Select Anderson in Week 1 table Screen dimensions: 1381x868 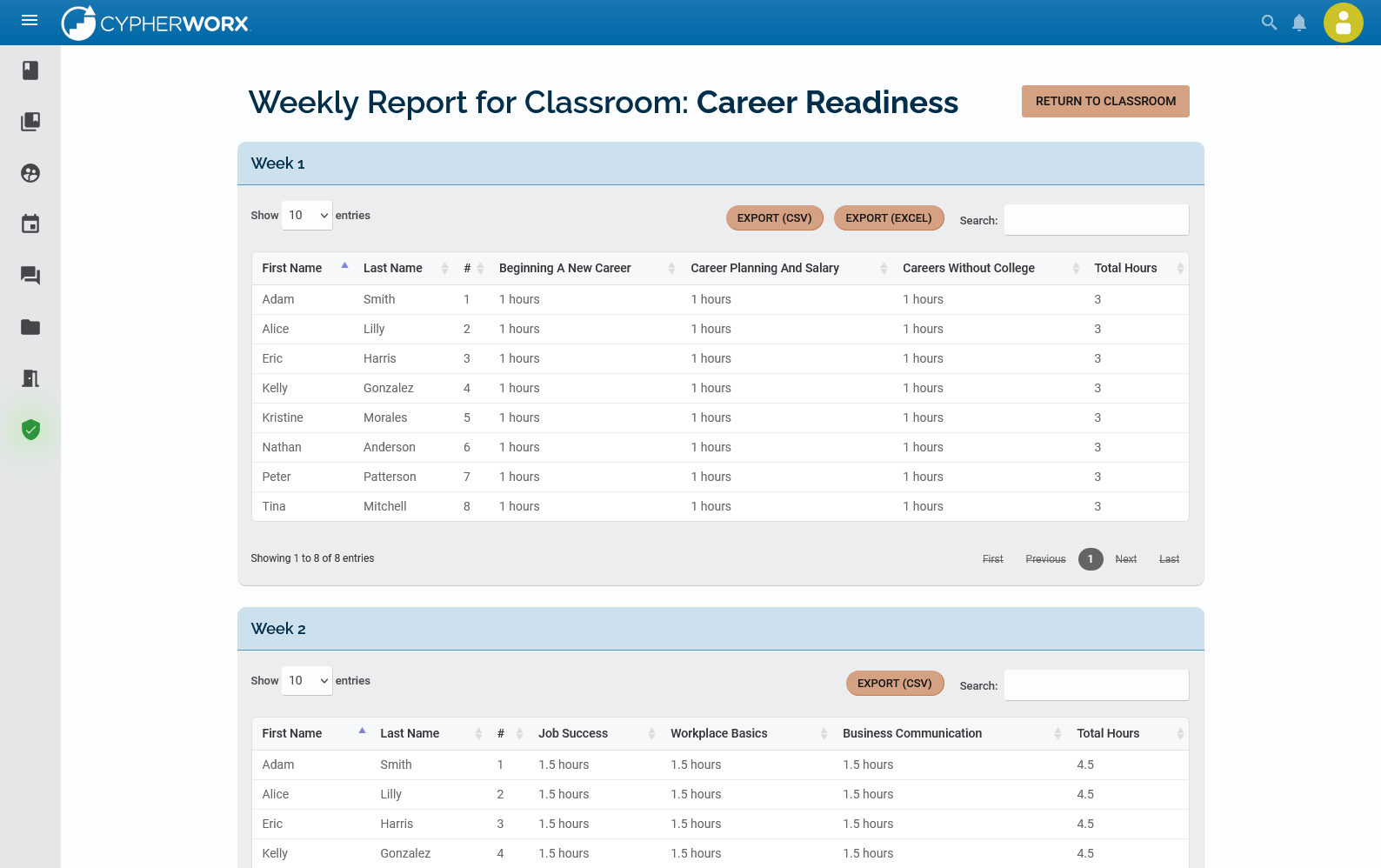click(390, 447)
